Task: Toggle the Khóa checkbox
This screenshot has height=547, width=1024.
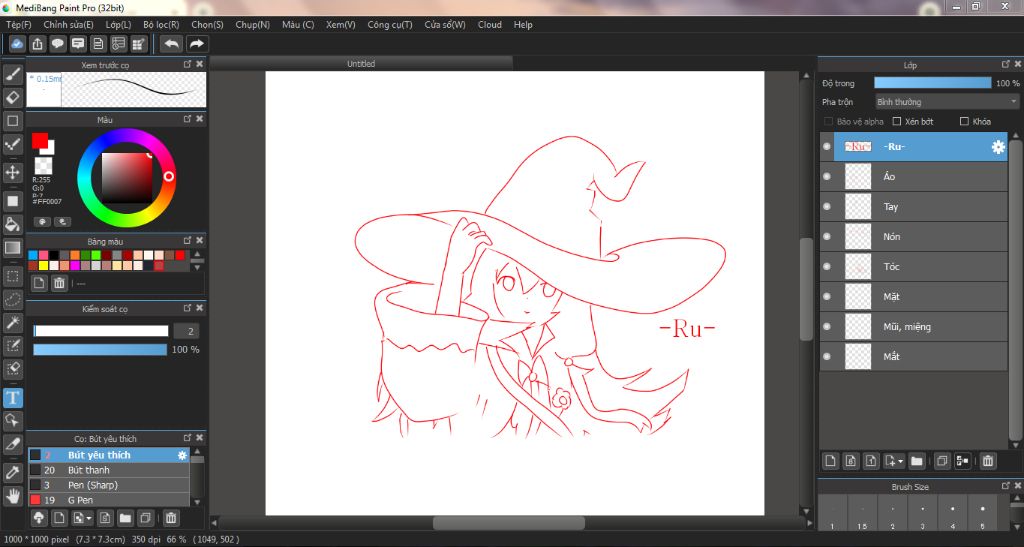Action: (964, 121)
